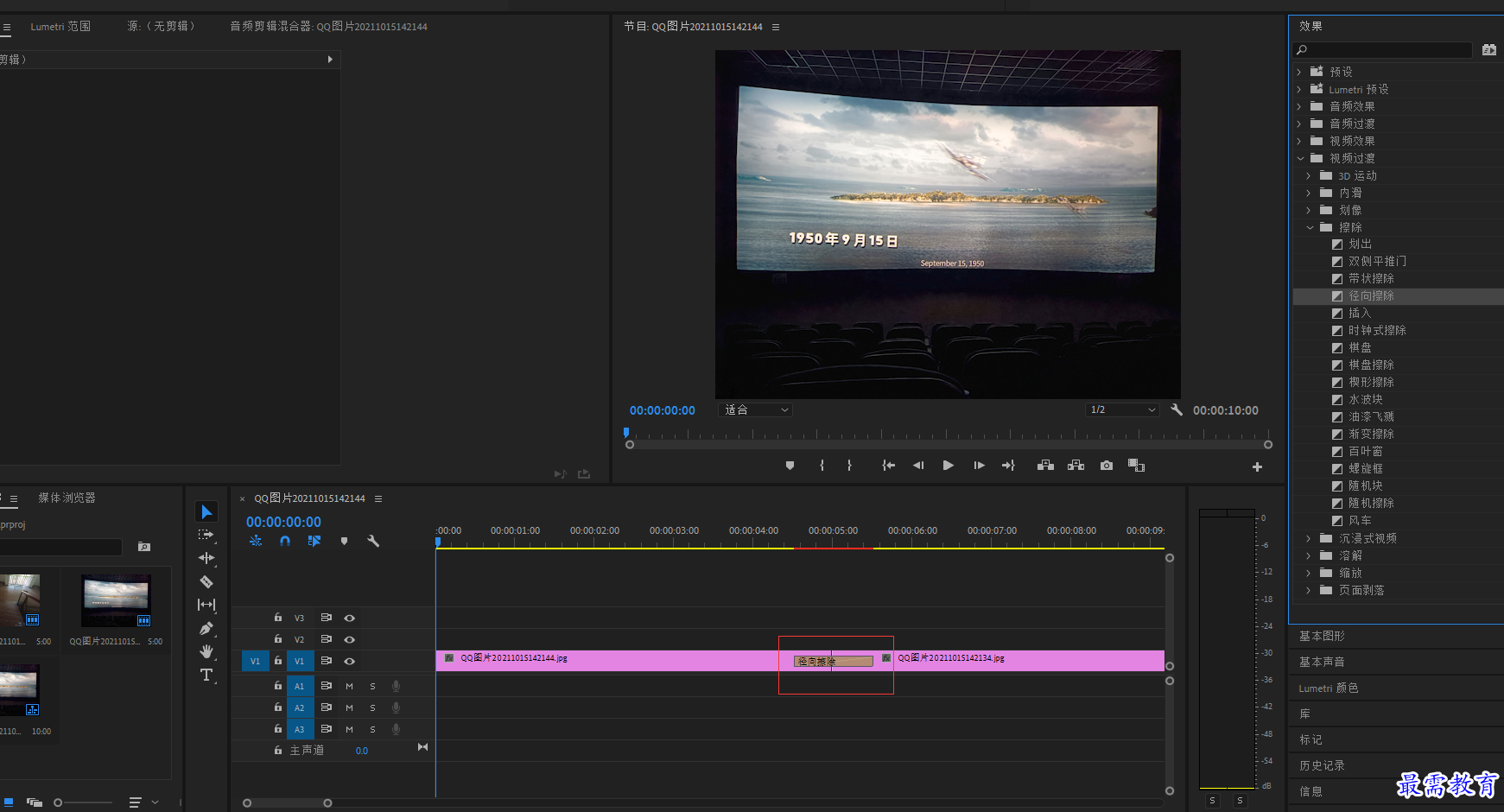Solo audio track A2
Image resolution: width=1504 pixels, height=812 pixels.
click(372, 707)
